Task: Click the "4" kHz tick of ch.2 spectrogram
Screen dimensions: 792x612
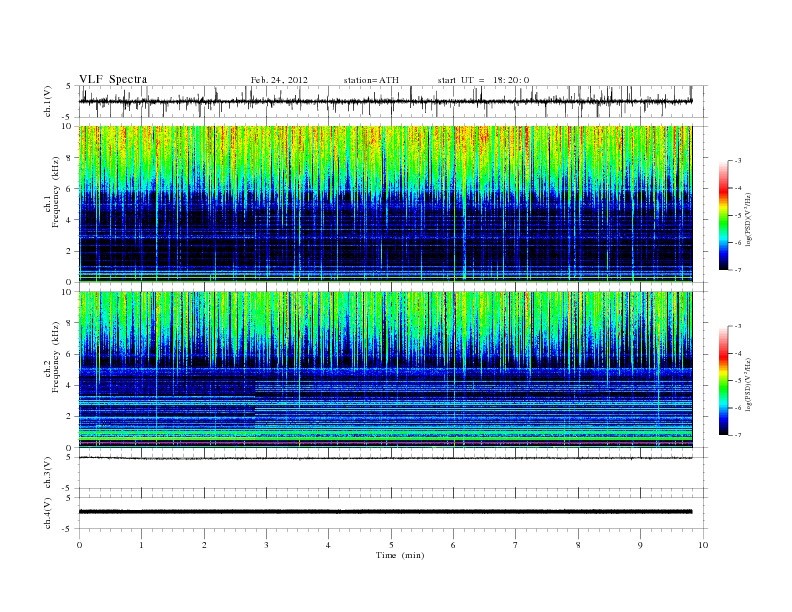Action: pos(70,385)
